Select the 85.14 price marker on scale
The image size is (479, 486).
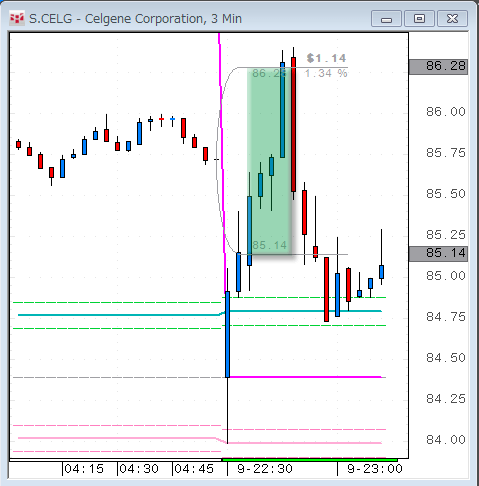point(438,254)
